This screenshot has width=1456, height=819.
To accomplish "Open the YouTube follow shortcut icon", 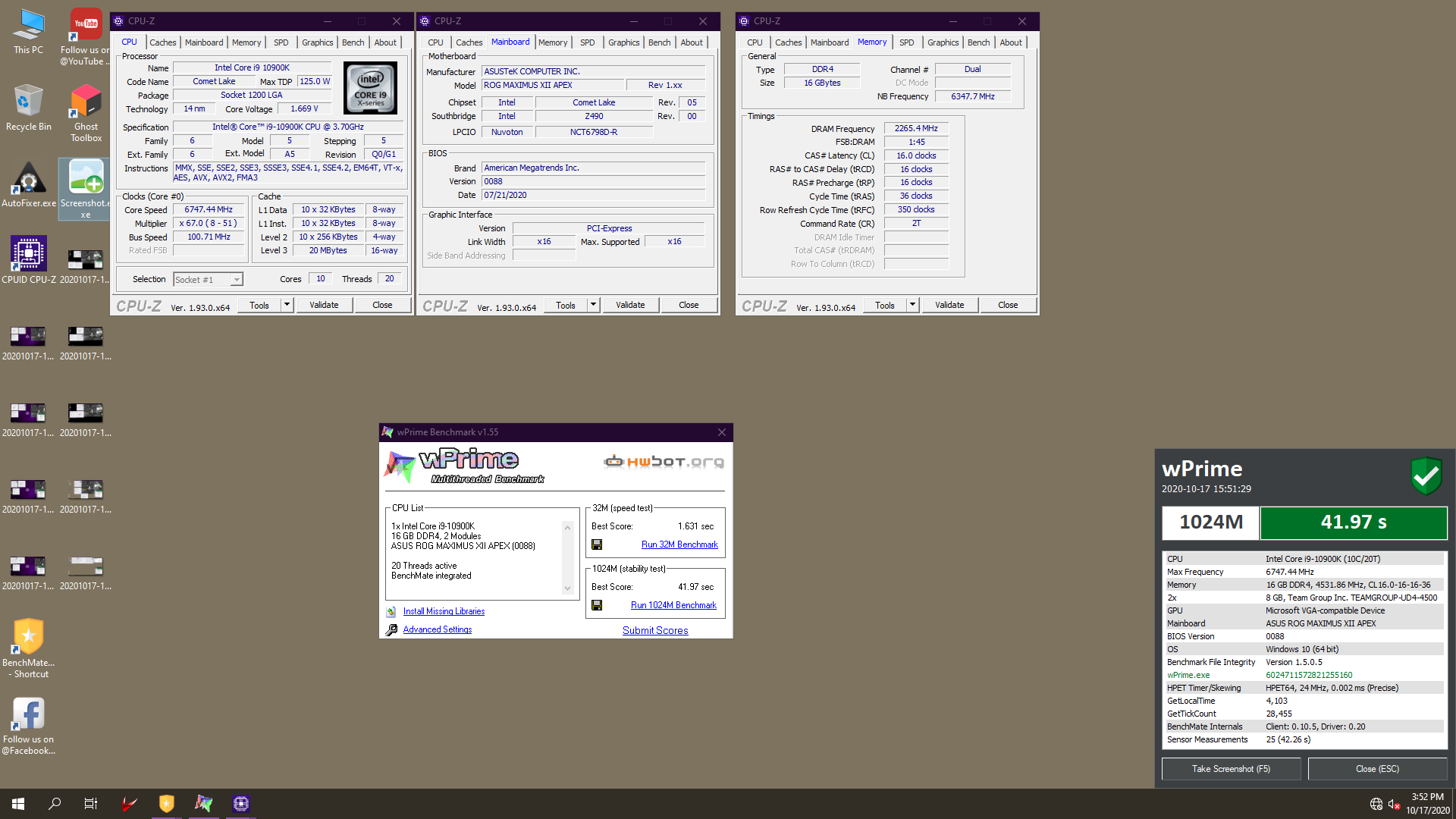I will [x=86, y=36].
